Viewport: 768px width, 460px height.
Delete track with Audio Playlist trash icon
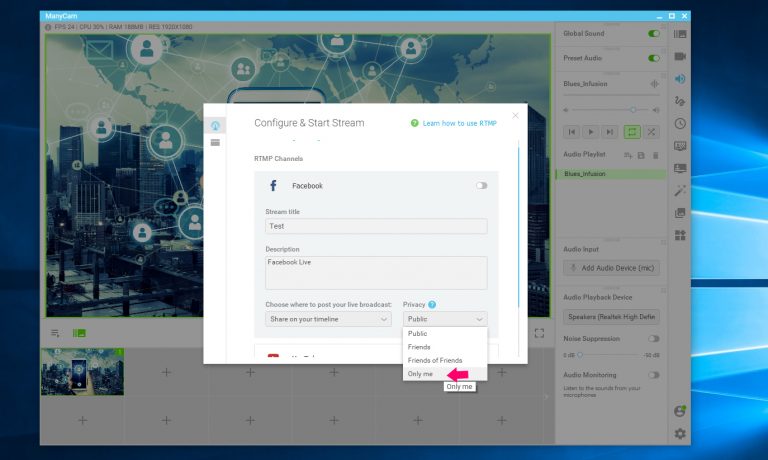656,155
